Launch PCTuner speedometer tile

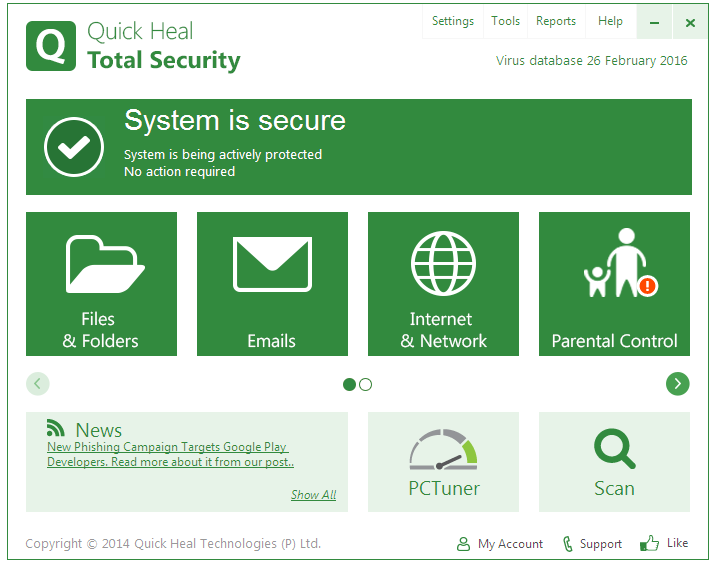443,462
